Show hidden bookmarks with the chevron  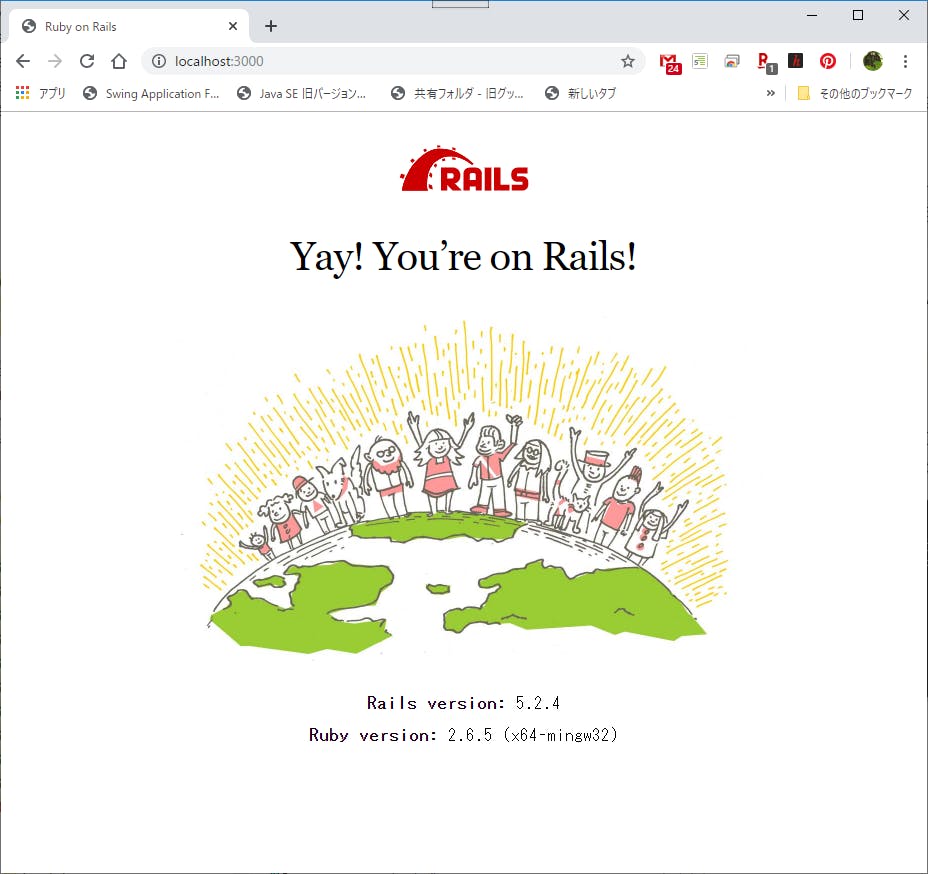pyautogui.click(x=770, y=93)
